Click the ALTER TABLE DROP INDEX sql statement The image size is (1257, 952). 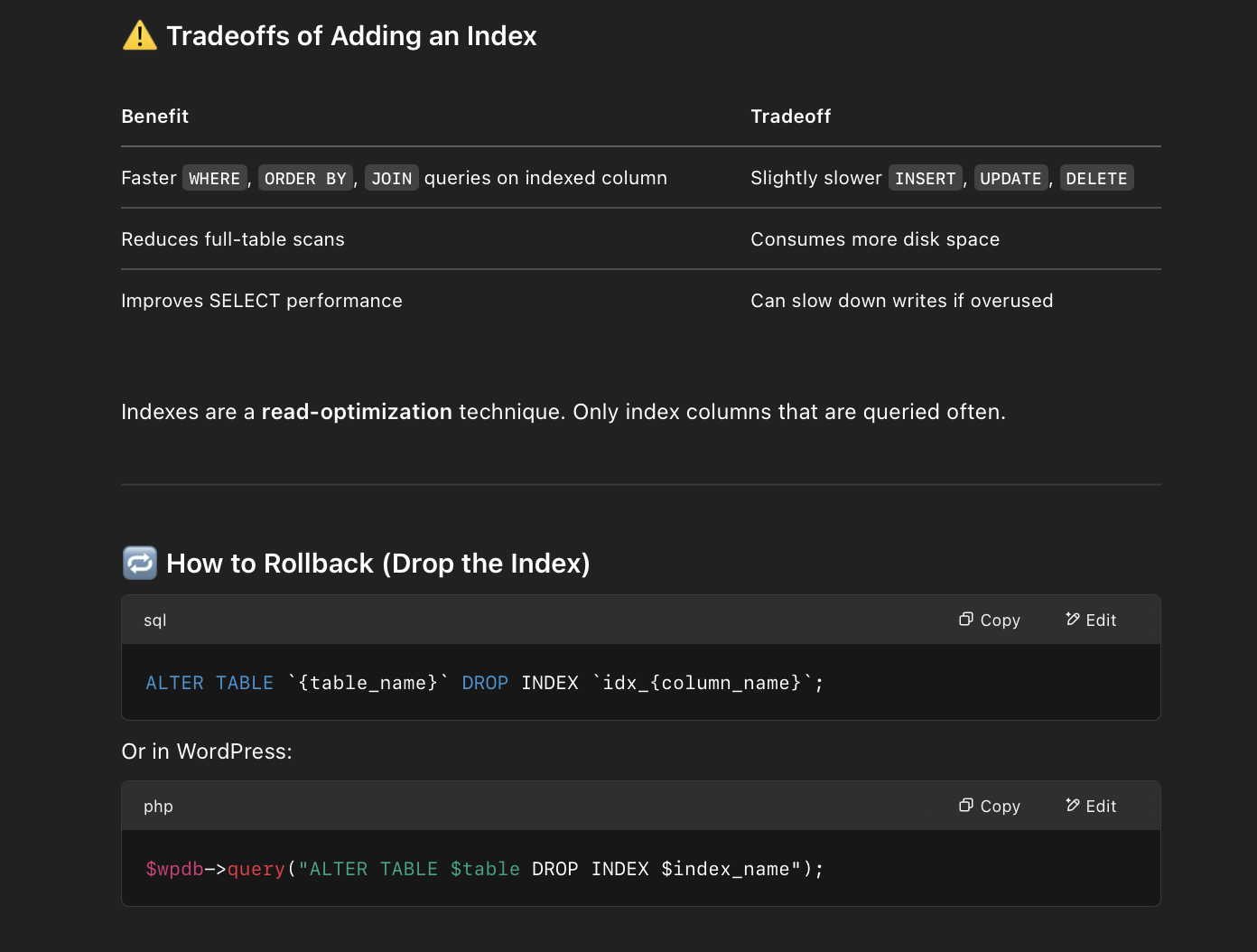click(x=485, y=683)
